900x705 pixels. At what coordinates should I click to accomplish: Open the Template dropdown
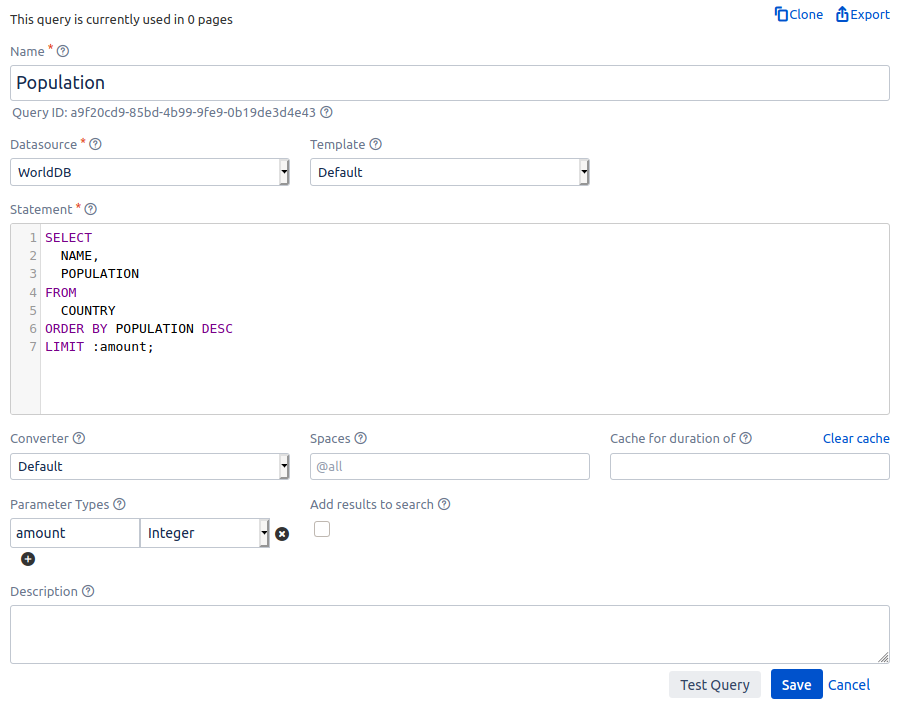[450, 172]
